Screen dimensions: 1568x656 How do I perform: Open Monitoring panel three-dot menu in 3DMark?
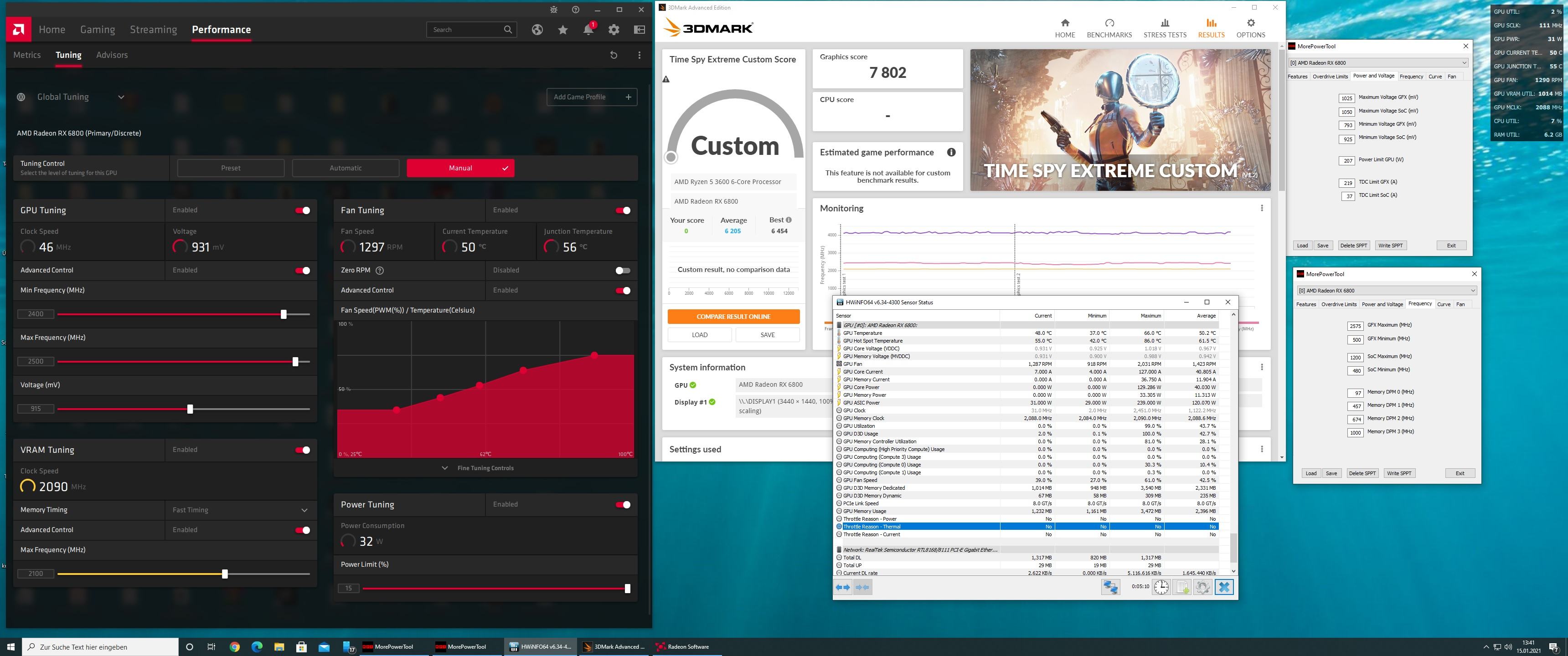1262,208
